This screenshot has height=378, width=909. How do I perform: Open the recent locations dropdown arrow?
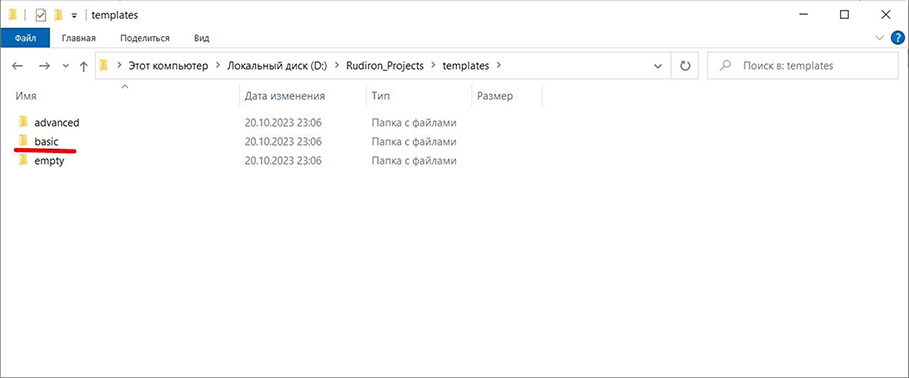(66, 66)
